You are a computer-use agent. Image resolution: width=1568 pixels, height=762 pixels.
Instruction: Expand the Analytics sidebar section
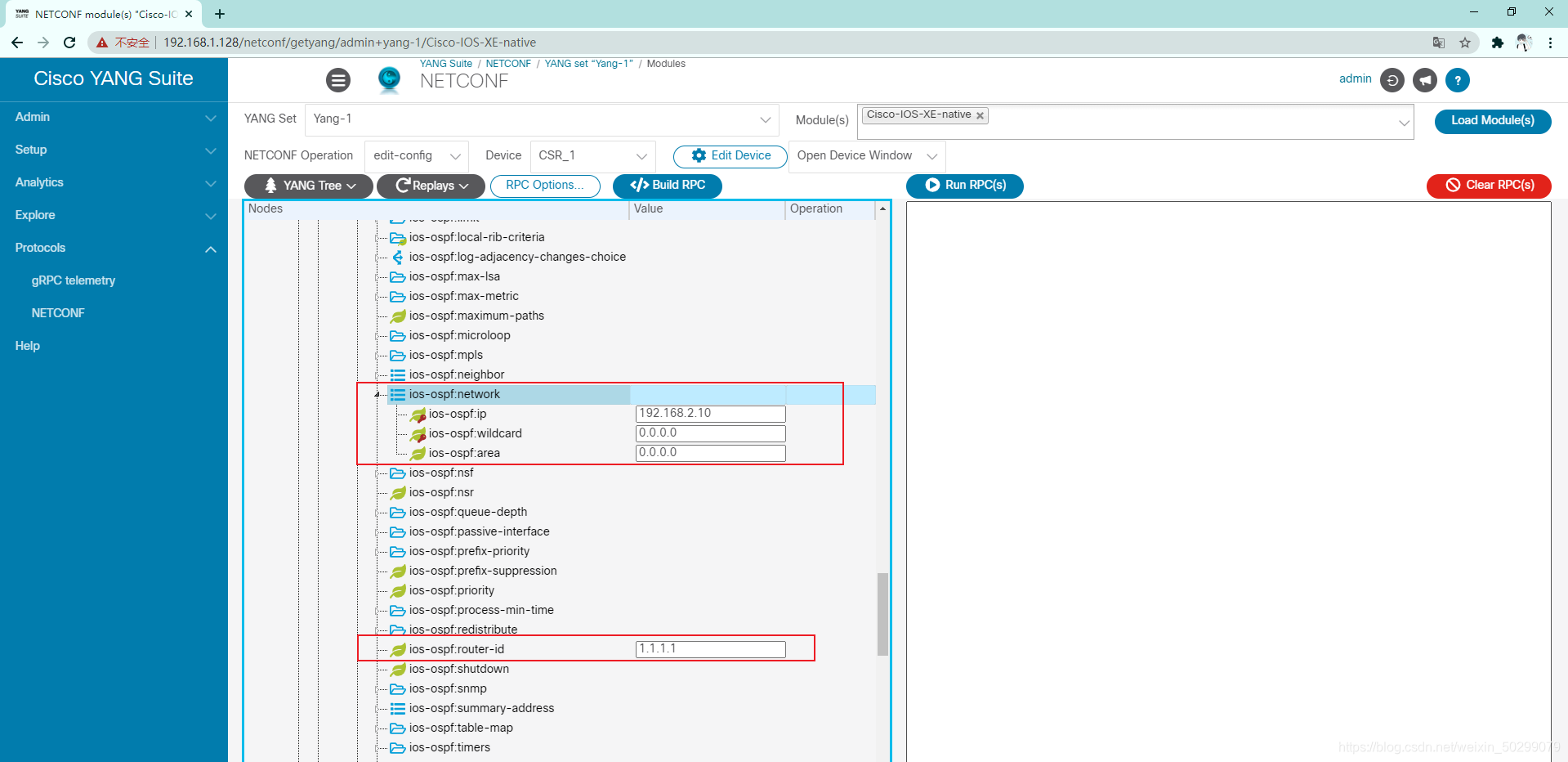click(114, 182)
